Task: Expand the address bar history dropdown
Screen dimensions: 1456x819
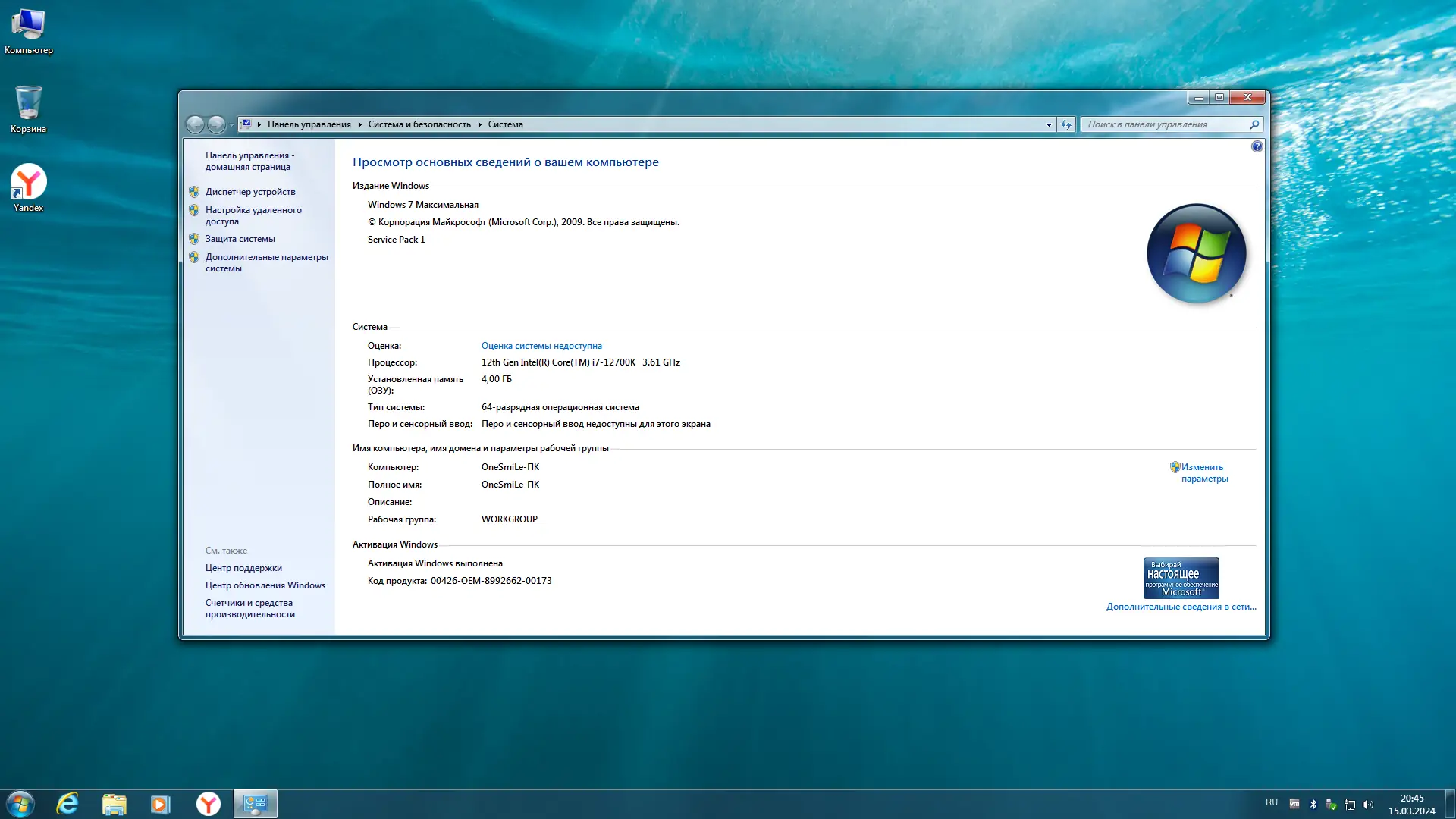Action: pos(1049,124)
